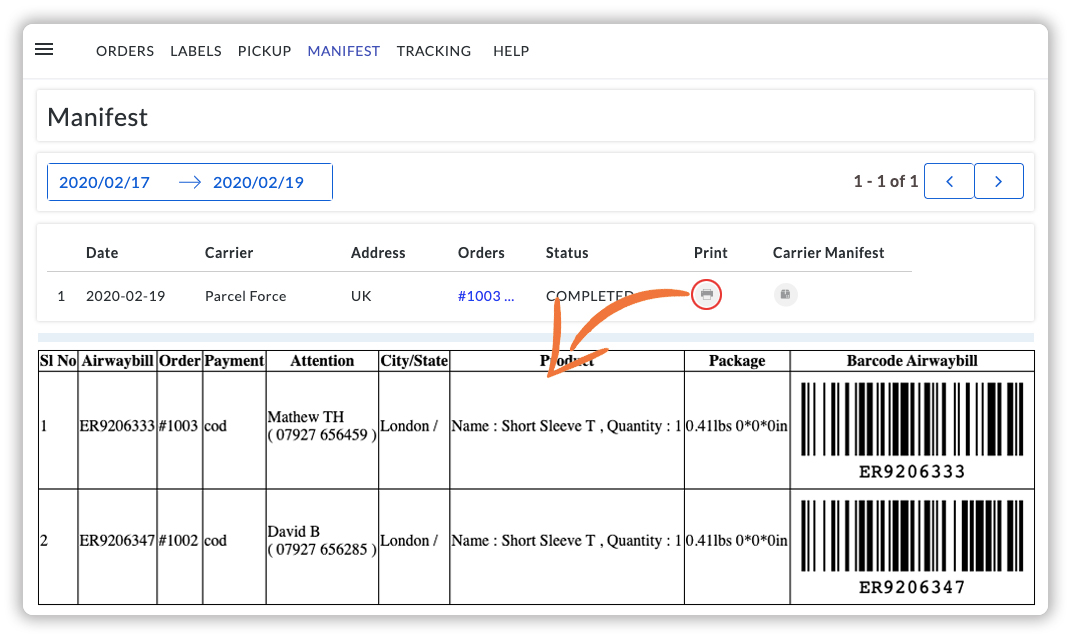This screenshot has height=638, width=1071.
Task: Click the circled printer icon to print manifest
Action: tap(706, 294)
